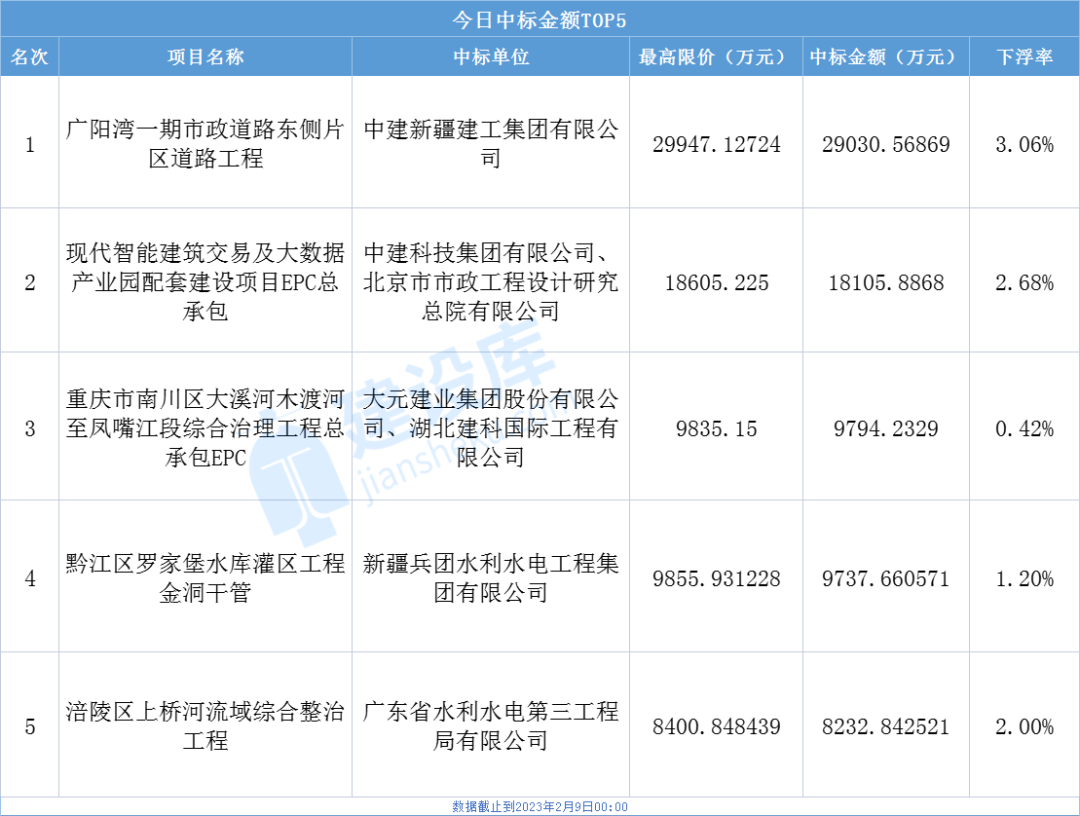Click the 今日中标金额TOP5 table title
Image resolution: width=1080 pixels, height=816 pixels.
click(540, 18)
